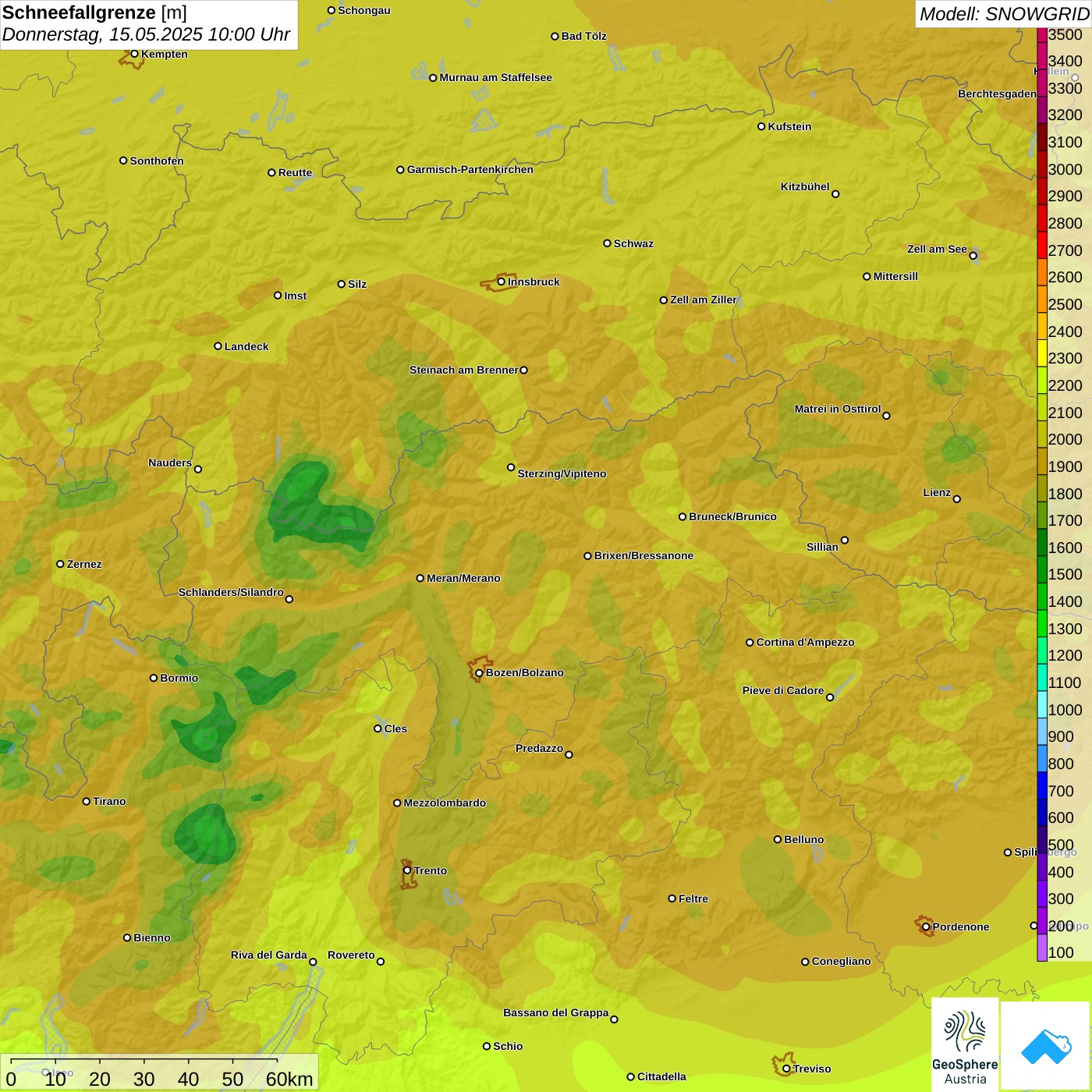1092x1092 pixels.
Task: Click the Kufstein location dot
Action: point(761,126)
